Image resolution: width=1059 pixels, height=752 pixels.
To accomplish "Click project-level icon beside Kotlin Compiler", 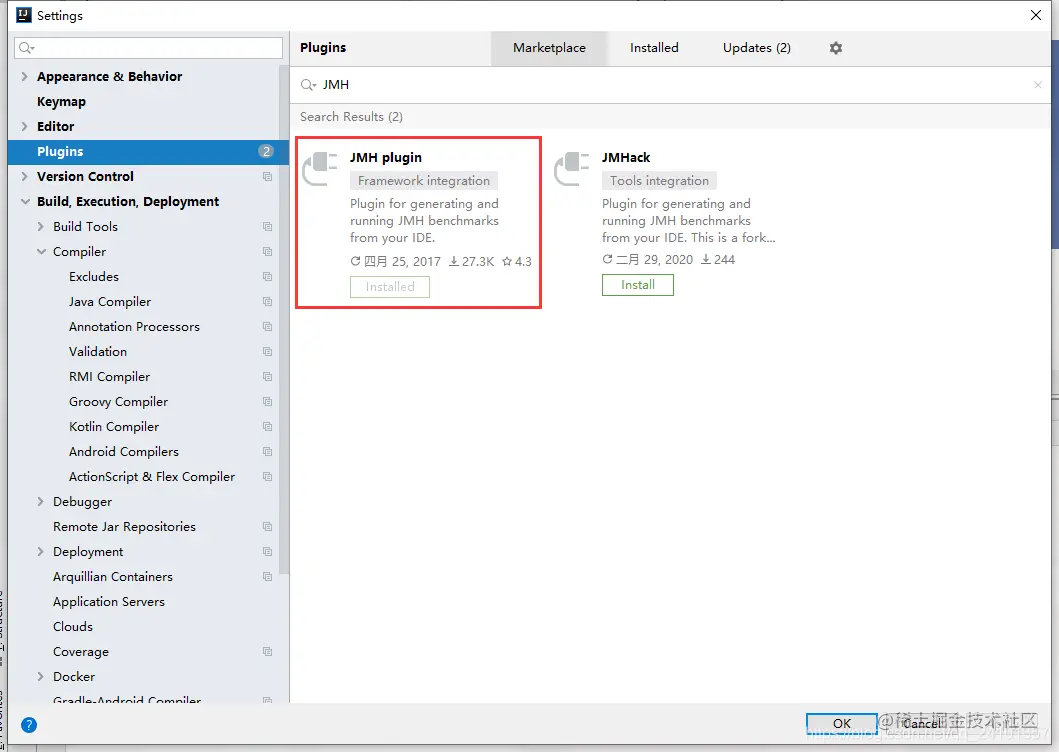I will click(x=267, y=426).
